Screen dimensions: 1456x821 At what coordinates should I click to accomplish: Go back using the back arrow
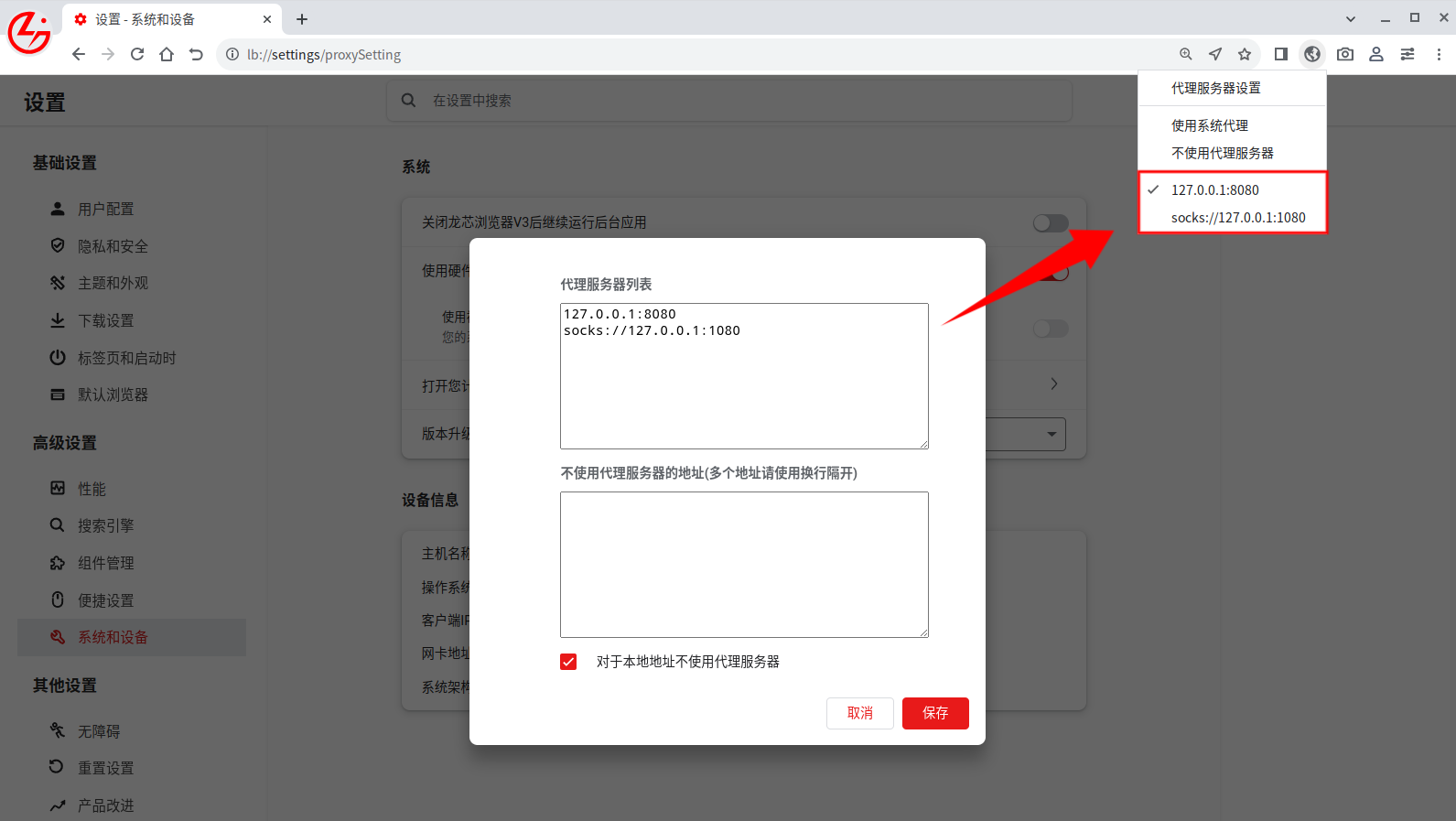pos(79,54)
